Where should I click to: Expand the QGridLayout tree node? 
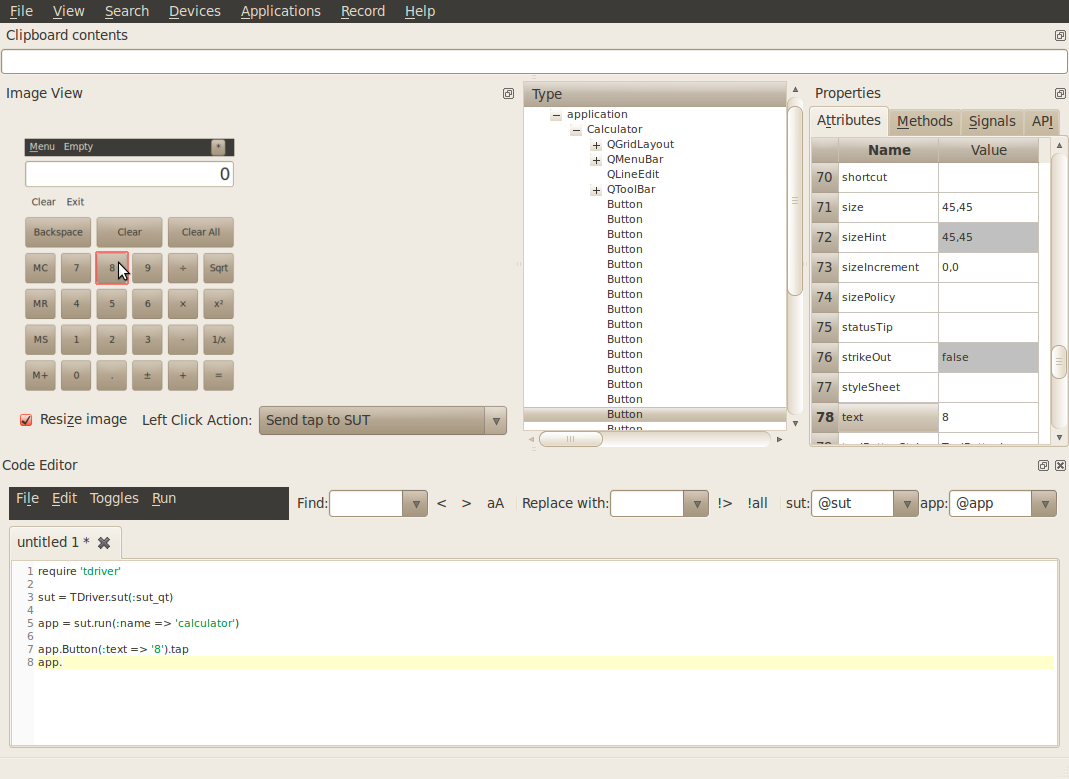596,145
